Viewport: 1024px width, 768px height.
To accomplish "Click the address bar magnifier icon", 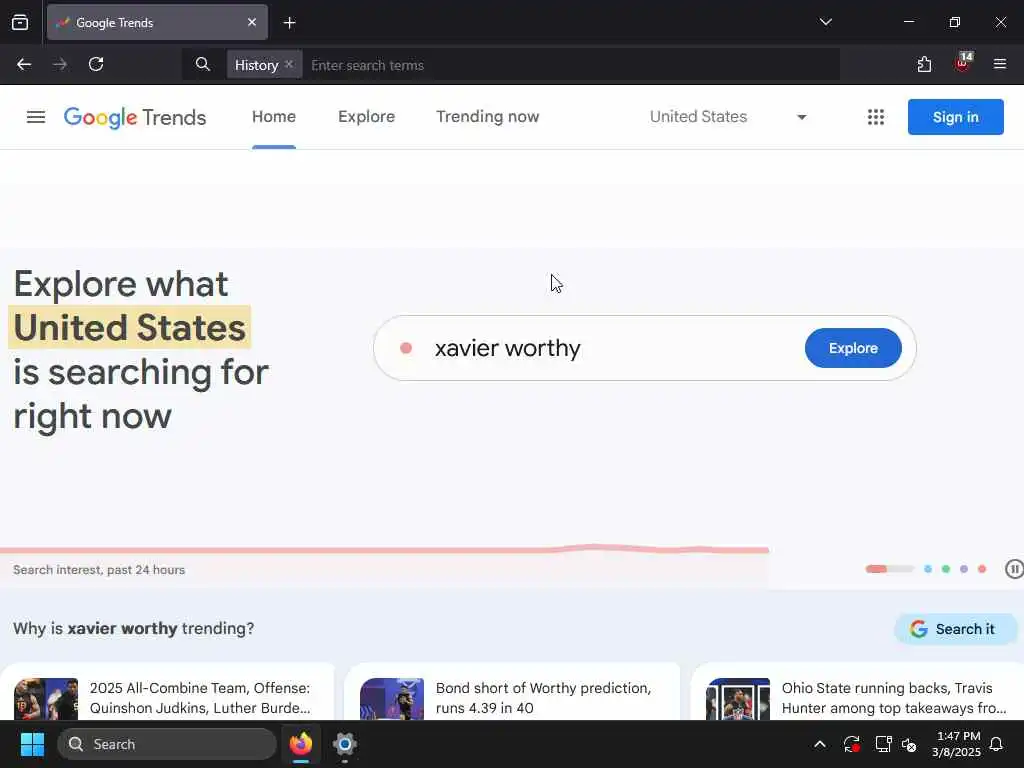I will [x=202, y=64].
